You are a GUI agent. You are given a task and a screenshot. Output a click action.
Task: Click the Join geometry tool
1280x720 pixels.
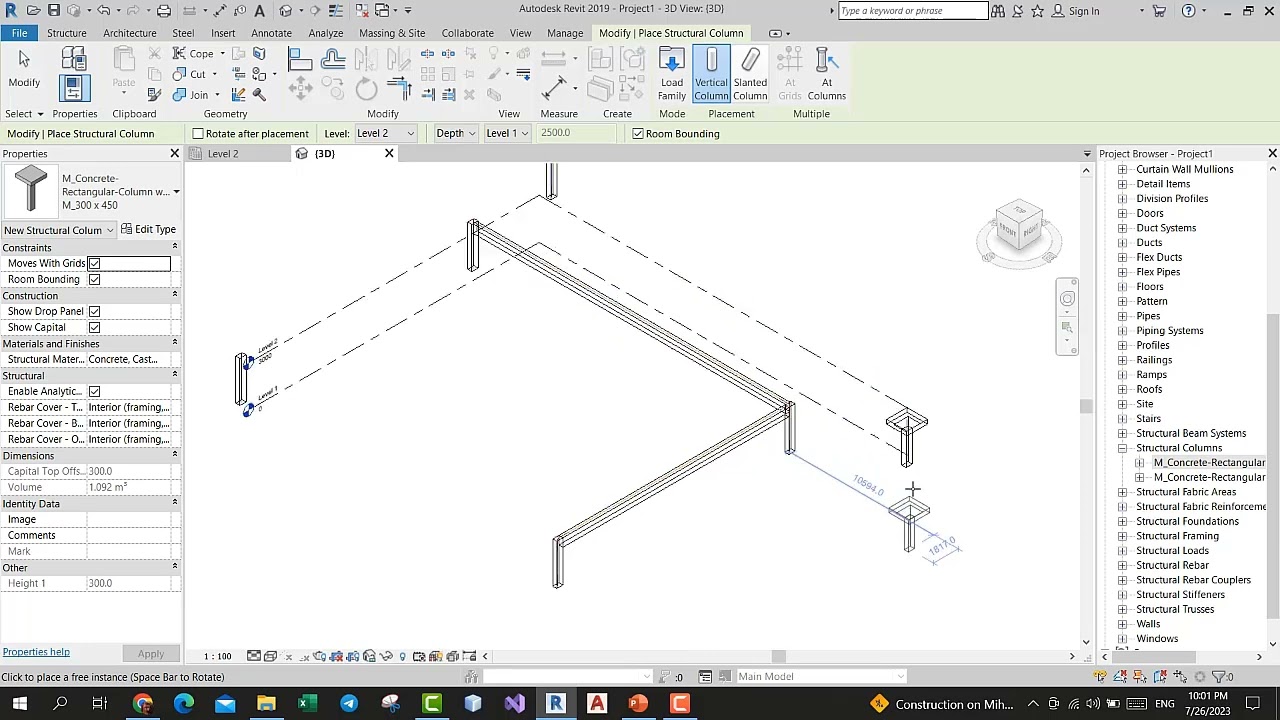click(191, 95)
